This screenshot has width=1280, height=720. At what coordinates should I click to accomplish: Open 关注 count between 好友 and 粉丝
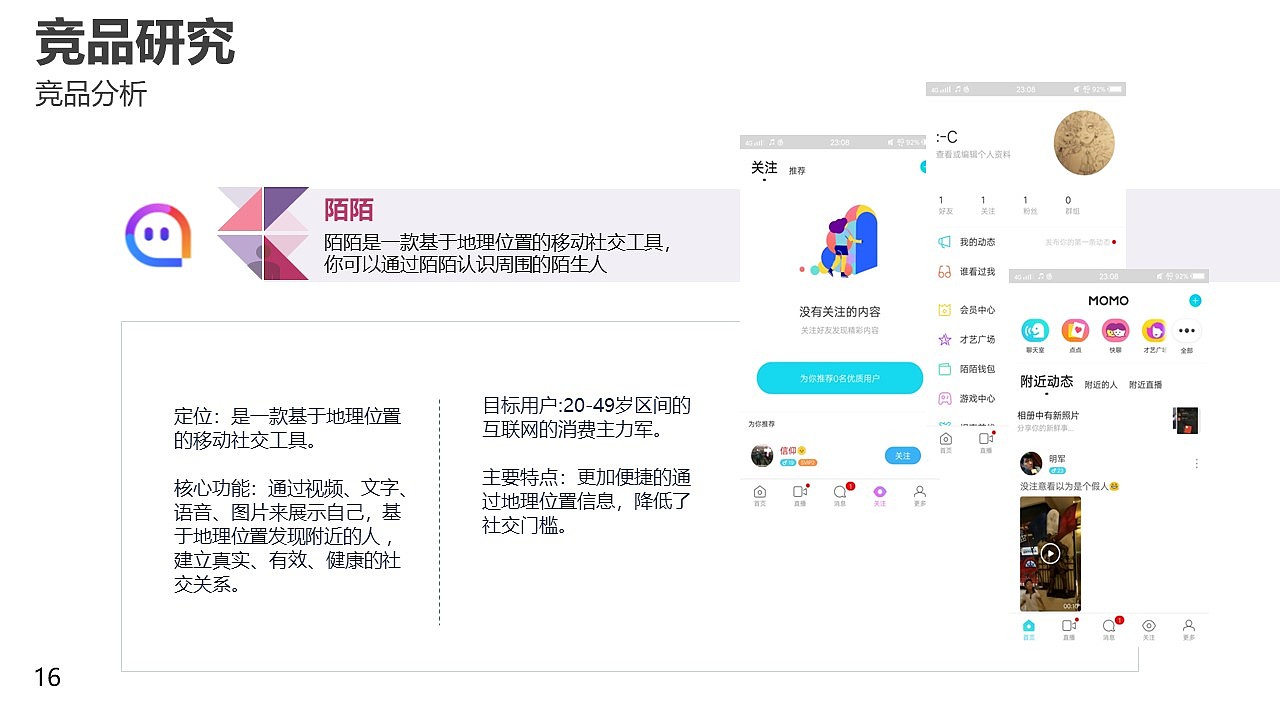(987, 206)
